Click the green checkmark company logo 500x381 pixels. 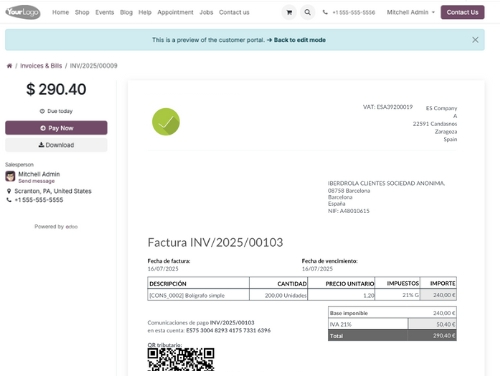pos(166,122)
